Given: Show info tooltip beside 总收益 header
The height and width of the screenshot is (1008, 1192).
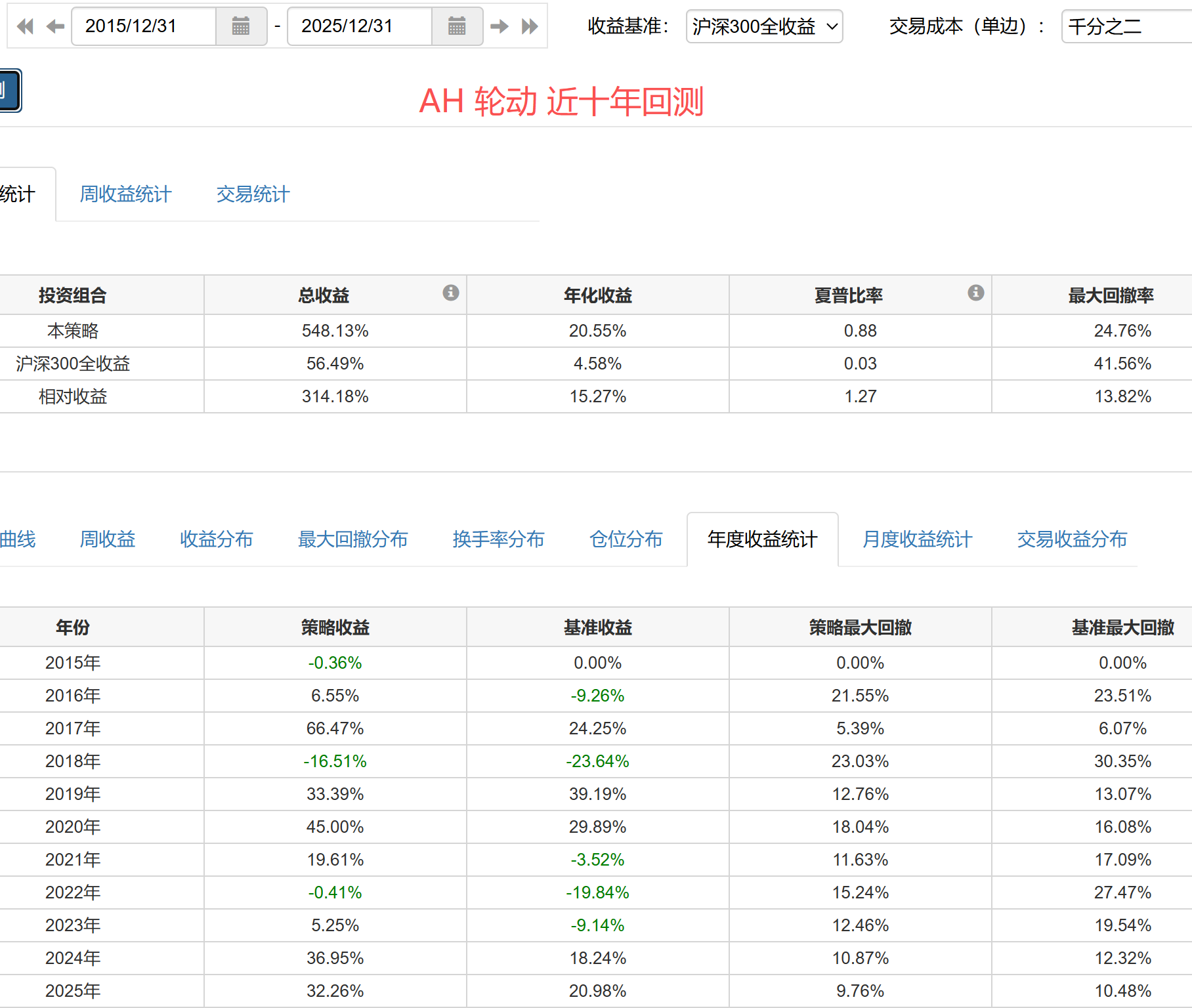Looking at the screenshot, I should (450, 293).
